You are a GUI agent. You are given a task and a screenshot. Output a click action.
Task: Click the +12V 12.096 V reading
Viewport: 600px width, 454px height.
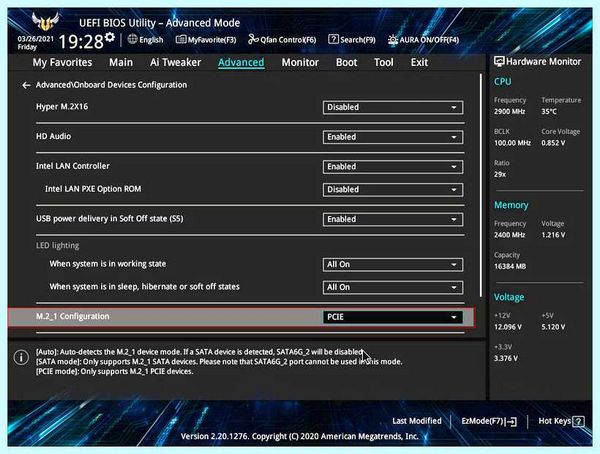[508, 327]
